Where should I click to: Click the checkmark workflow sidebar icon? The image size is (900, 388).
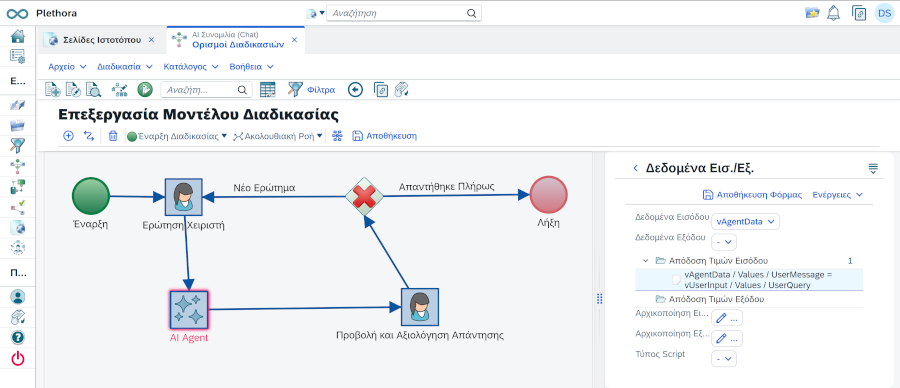18,206
